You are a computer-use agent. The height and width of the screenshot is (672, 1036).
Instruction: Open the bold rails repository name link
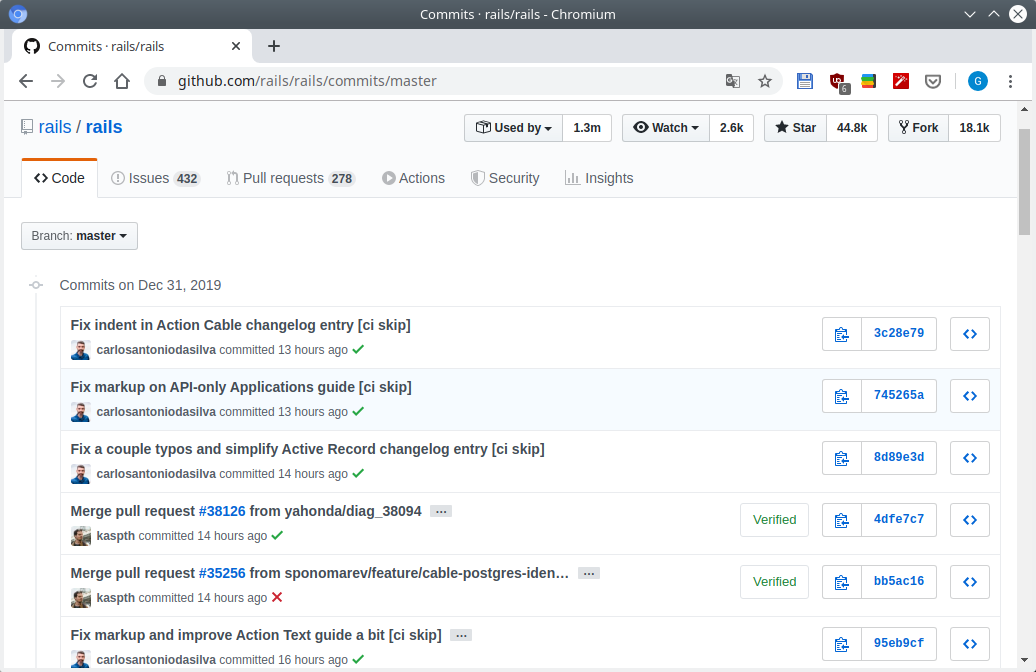pyautogui.click(x=104, y=127)
